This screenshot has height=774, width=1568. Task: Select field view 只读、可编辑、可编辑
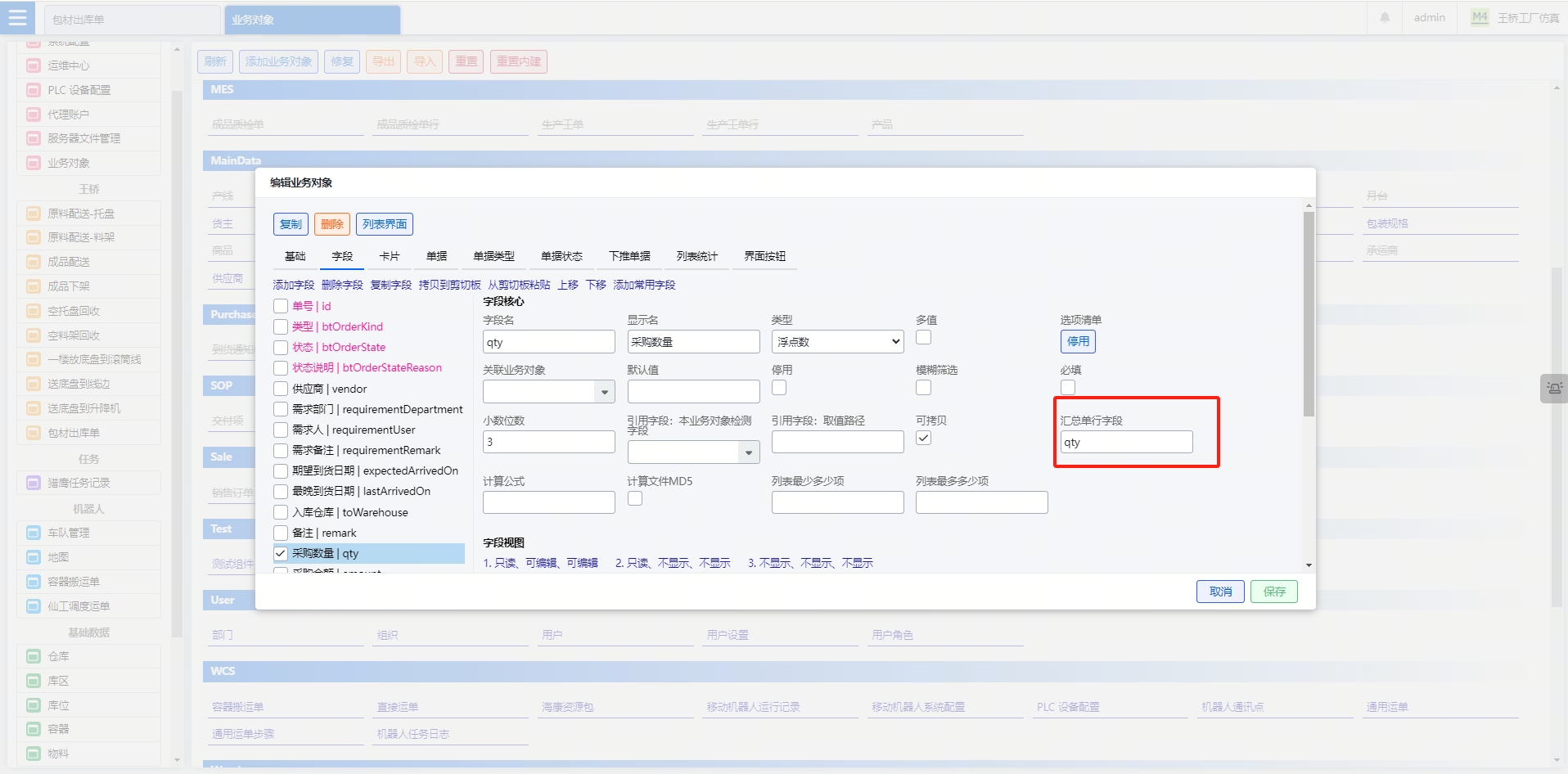click(x=540, y=563)
